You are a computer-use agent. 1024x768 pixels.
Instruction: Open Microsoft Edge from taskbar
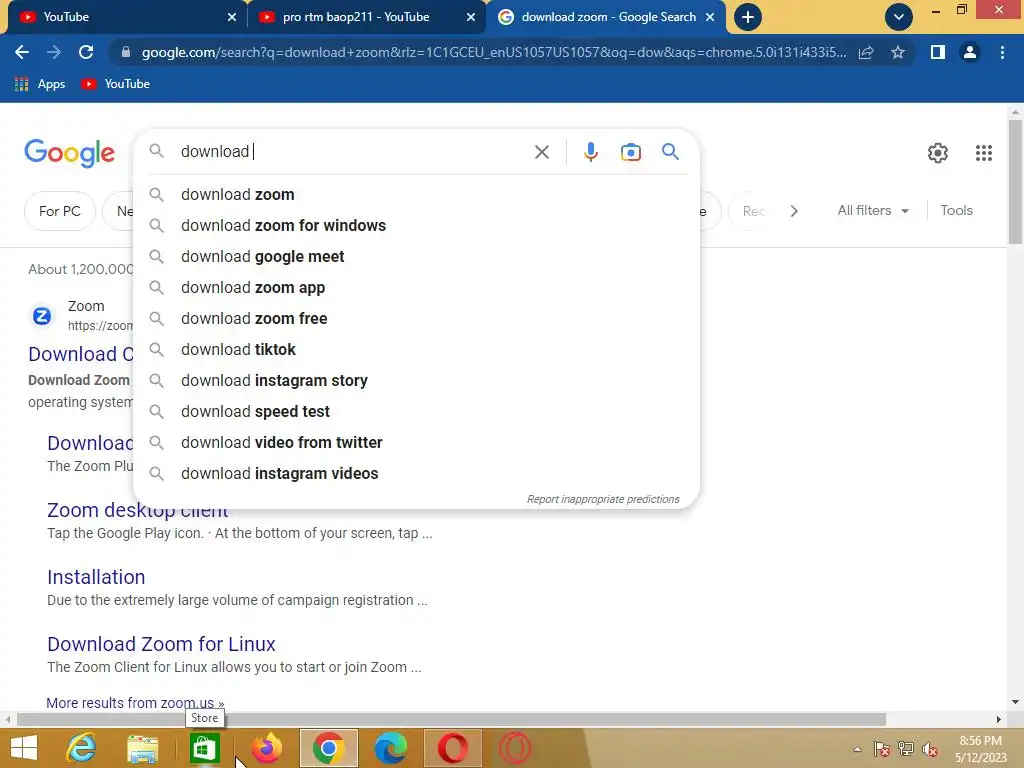click(391, 748)
